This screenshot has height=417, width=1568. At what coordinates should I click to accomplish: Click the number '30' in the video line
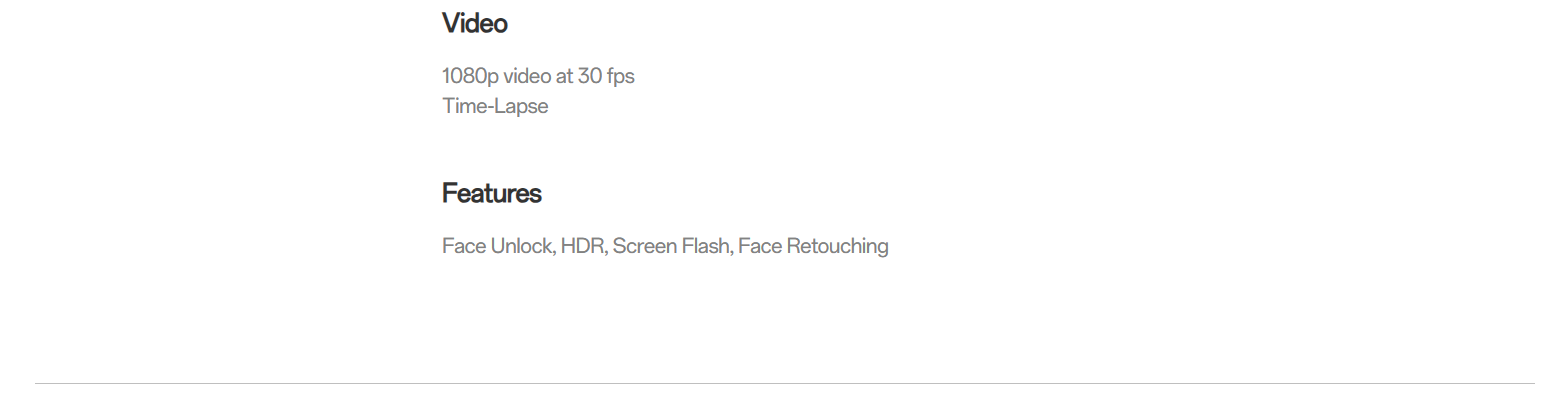(589, 76)
